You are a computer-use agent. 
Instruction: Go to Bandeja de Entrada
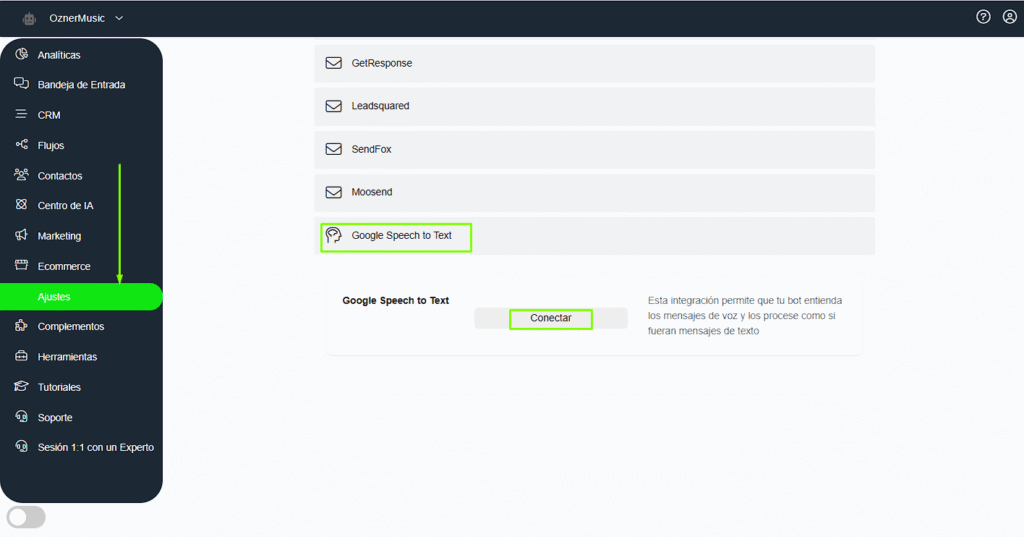click(81, 84)
